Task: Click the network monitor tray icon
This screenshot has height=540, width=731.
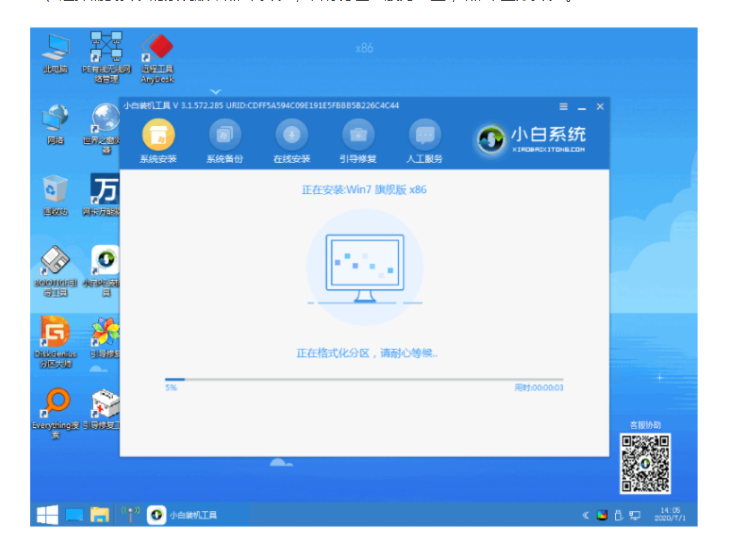Action: [x=634, y=515]
